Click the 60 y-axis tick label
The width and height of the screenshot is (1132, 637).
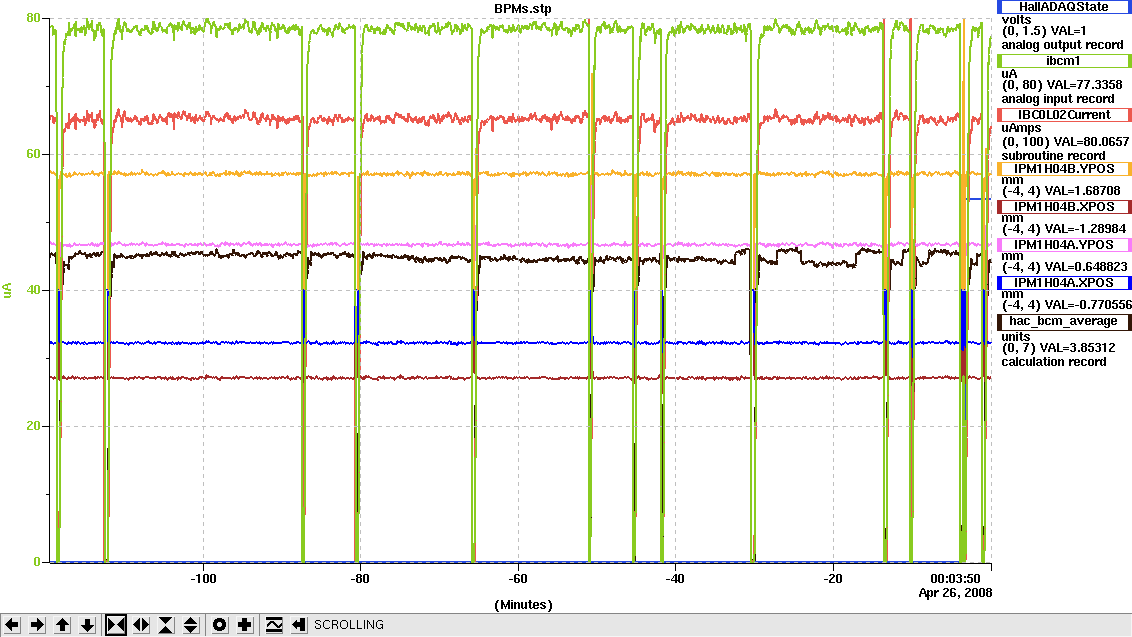(33, 154)
